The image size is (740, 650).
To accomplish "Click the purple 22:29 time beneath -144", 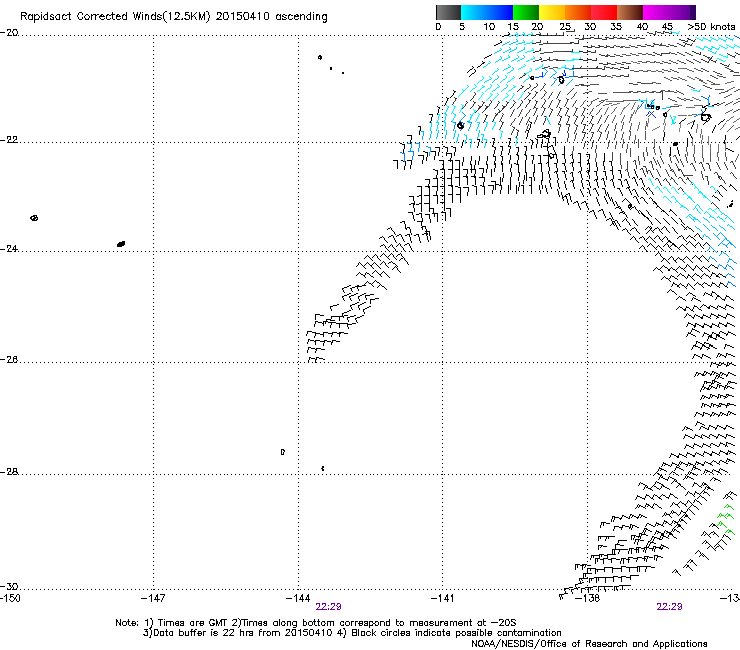I will pos(328,607).
